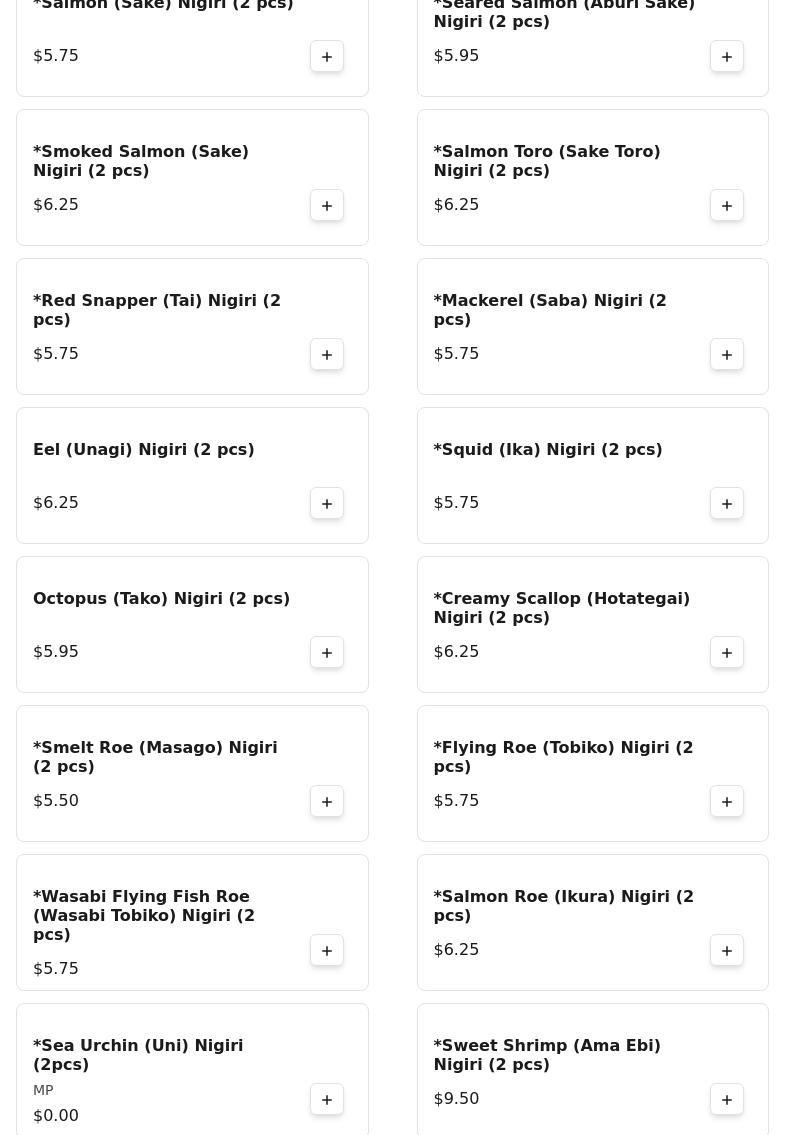
Task: Select the Sweet Shrimp (Ama Ebi) title
Action: pos(547,1055)
